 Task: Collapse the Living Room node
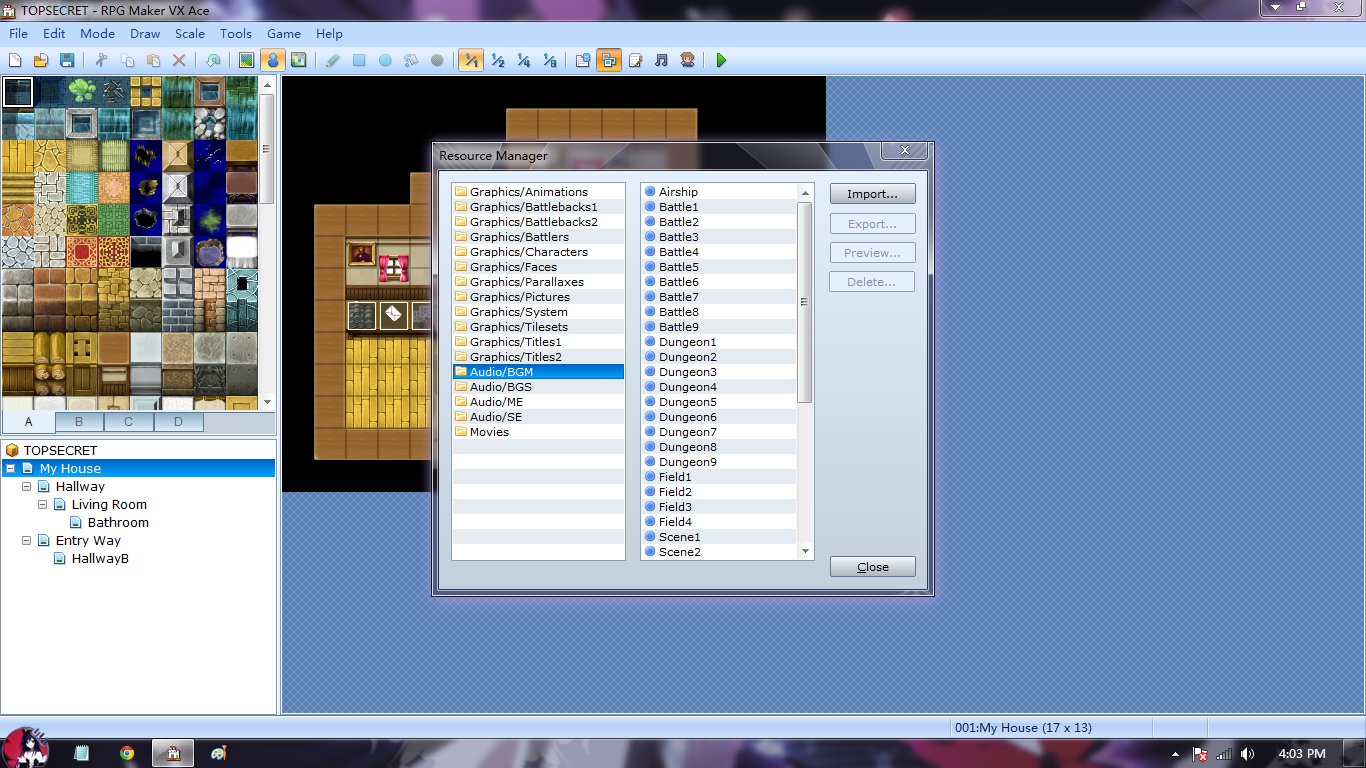click(42, 504)
